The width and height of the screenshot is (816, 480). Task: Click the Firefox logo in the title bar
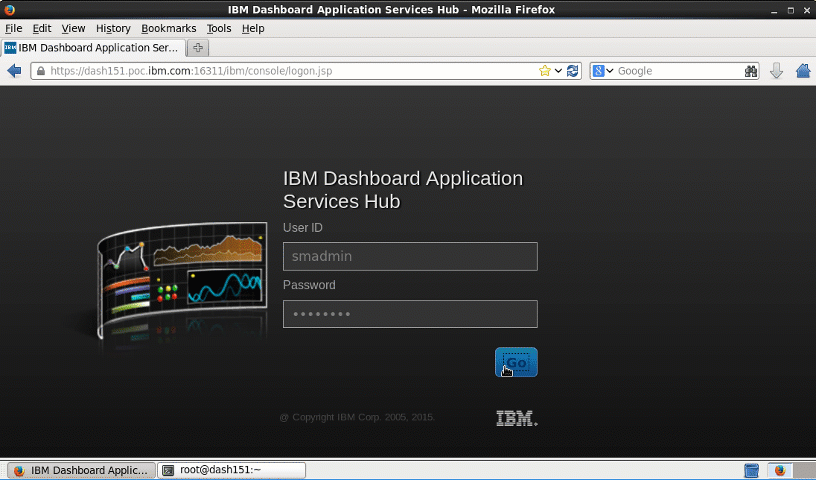[9, 9]
